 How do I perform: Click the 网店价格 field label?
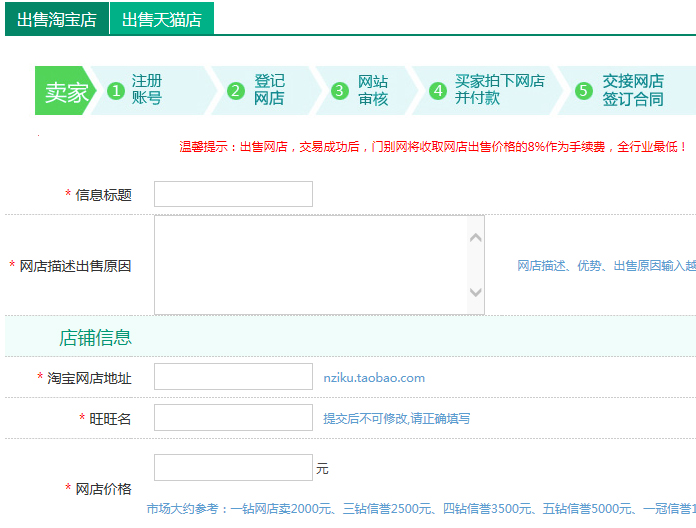[x=103, y=489]
